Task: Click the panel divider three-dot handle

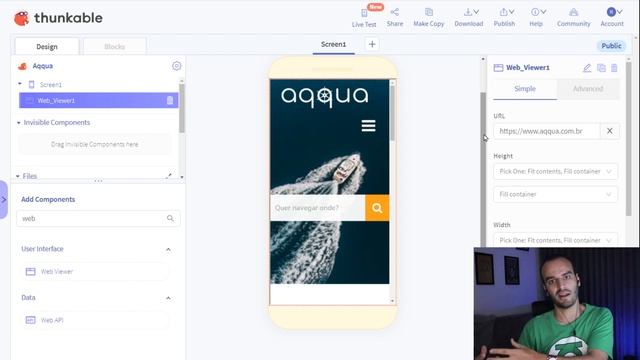Action: click(x=98, y=181)
